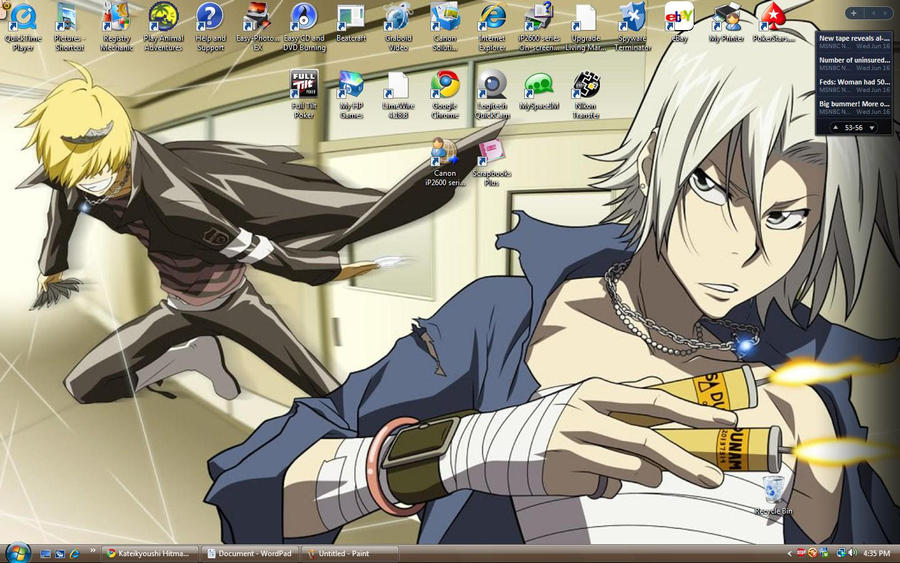
Task: Open Easy CD and DVD Burning
Action: tap(304, 27)
